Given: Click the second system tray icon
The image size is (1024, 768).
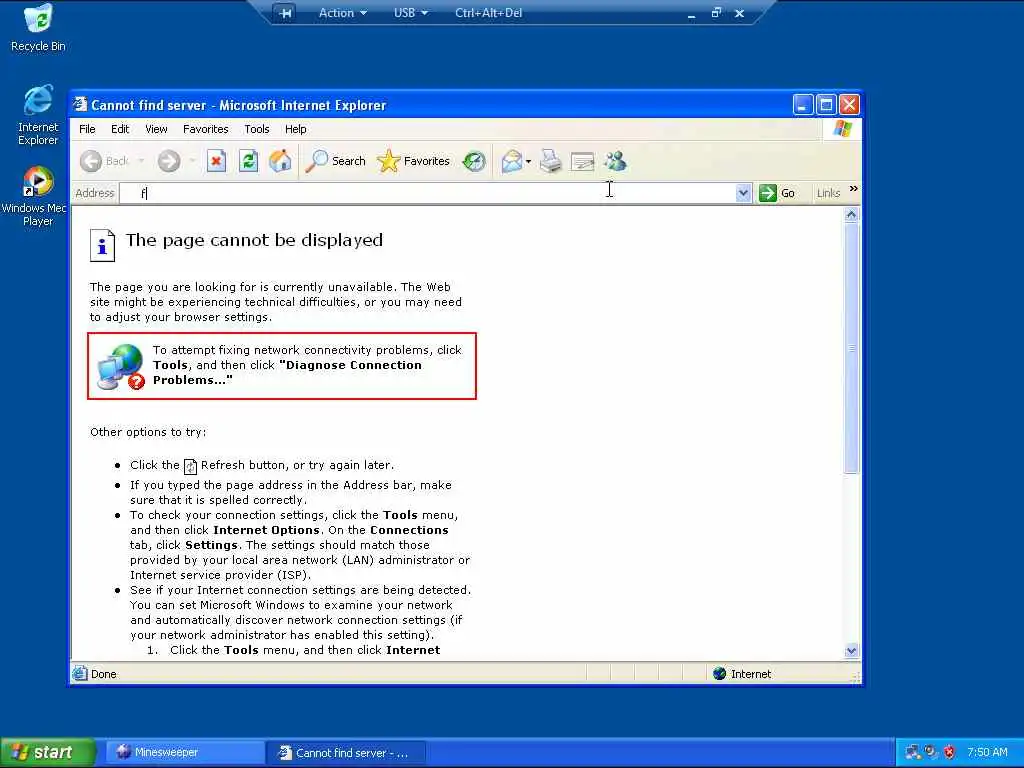Looking at the screenshot, I should coord(931,752).
